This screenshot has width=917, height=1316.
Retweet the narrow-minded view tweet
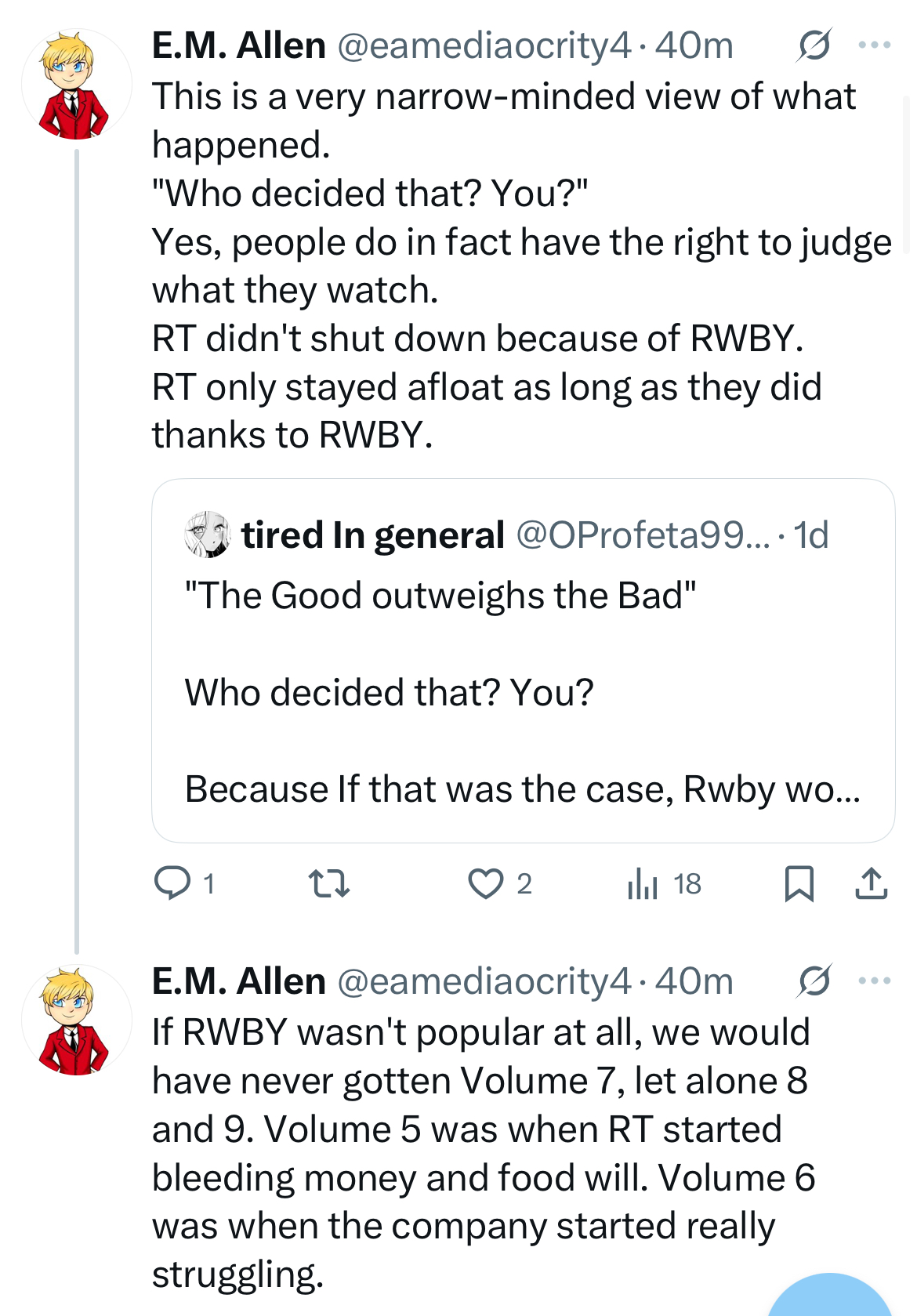(329, 883)
